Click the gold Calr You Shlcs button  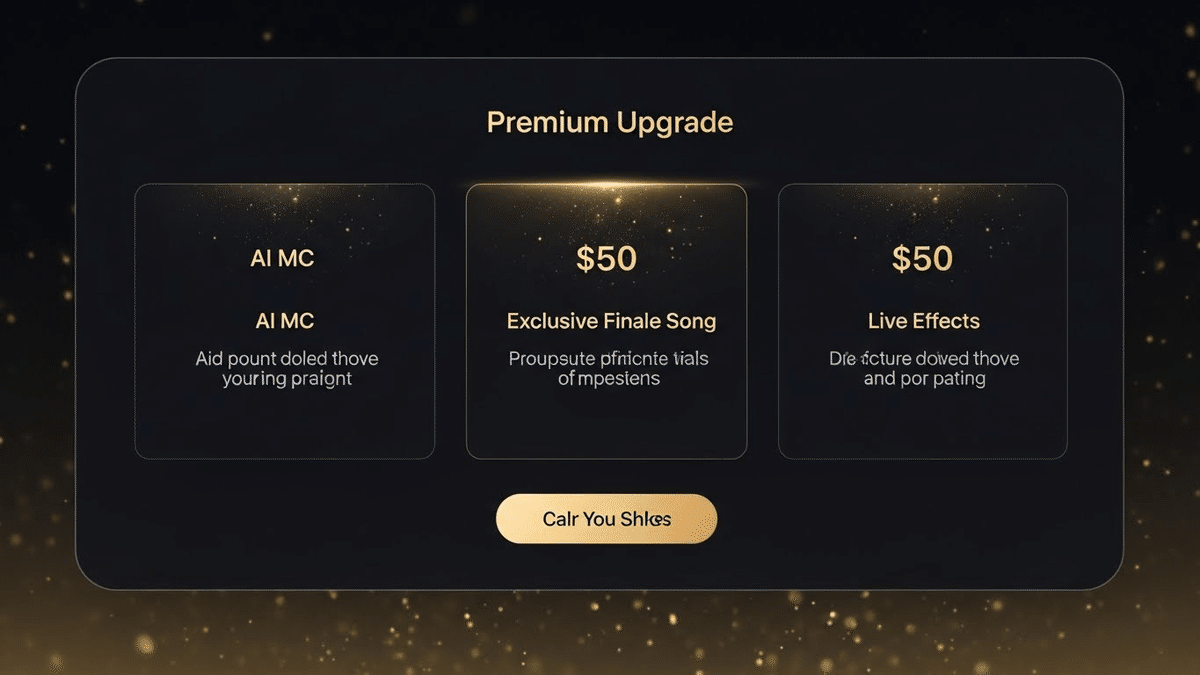click(x=606, y=519)
